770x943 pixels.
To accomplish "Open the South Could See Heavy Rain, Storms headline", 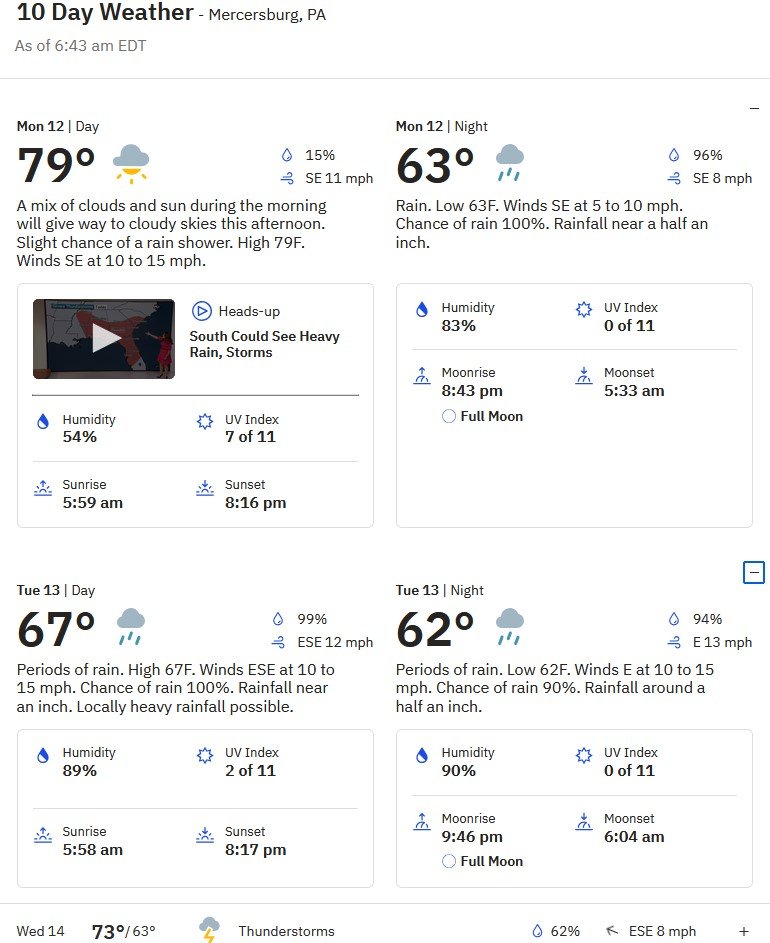I will (265, 344).
